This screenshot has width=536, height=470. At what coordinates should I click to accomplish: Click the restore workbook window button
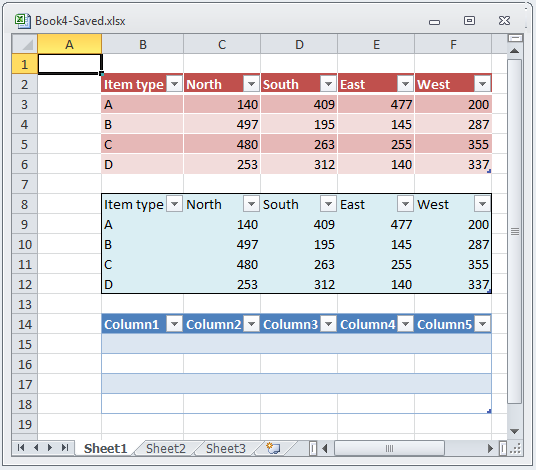click(x=469, y=21)
